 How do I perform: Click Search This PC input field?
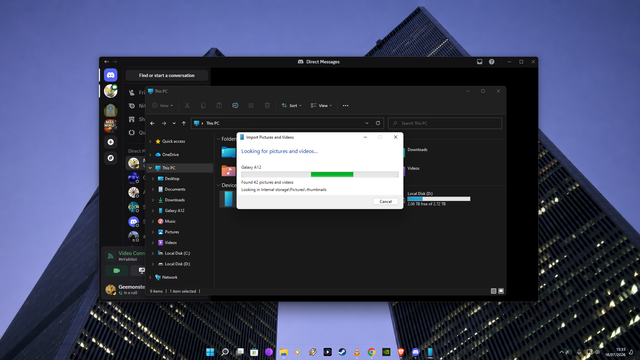[x=445, y=123]
